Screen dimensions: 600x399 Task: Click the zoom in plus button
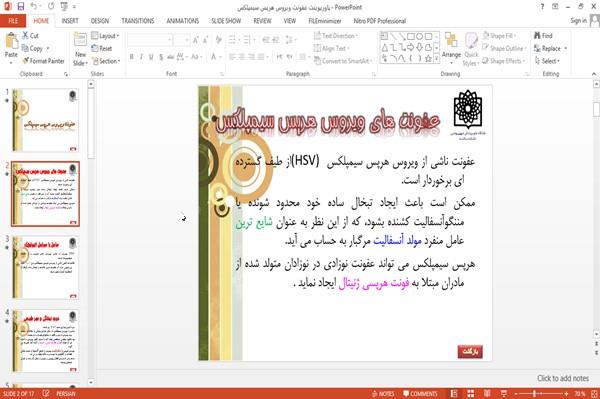(566, 394)
